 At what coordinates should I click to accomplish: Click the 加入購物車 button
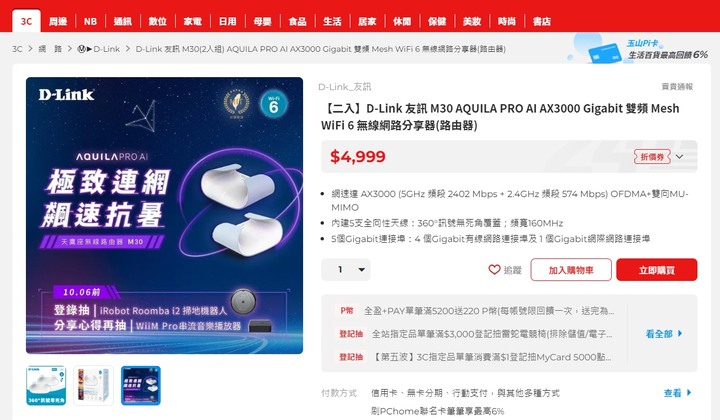pos(571,270)
